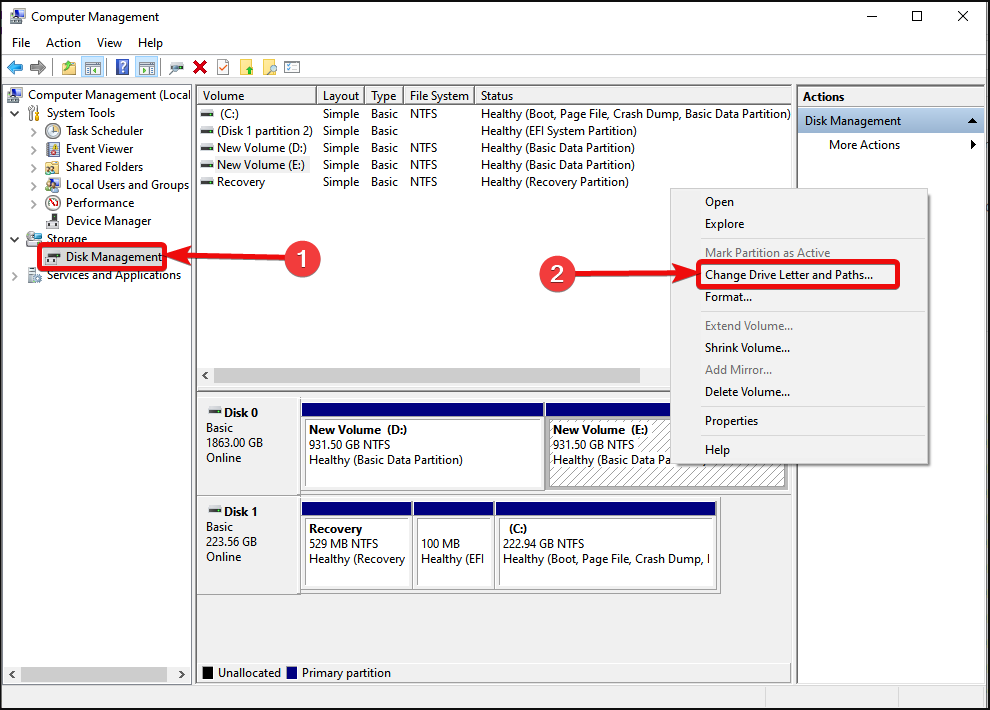Expand the Services and Applications node
Image resolution: width=990 pixels, height=710 pixels.
tap(15, 276)
